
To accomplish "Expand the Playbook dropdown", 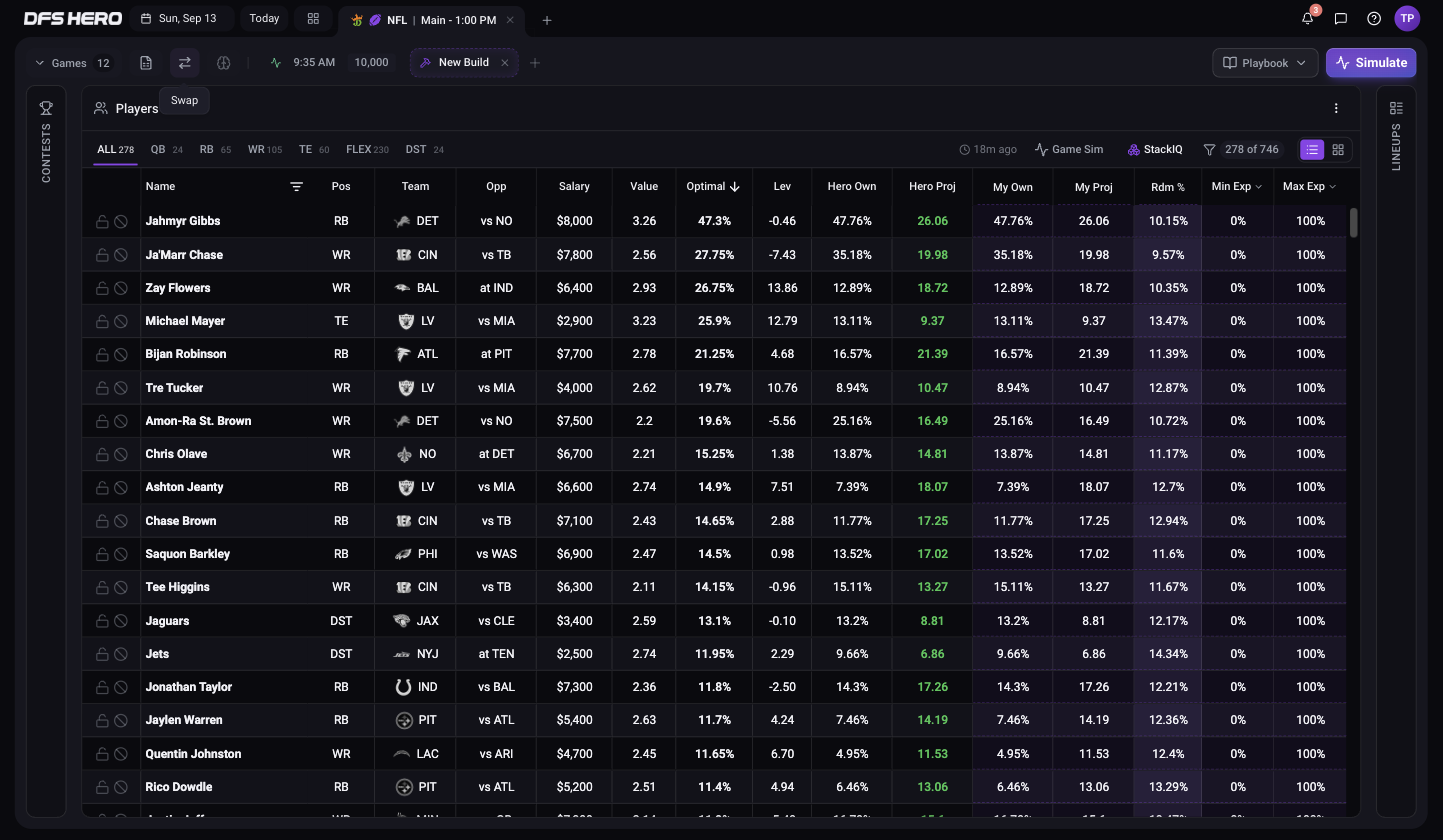I will [1265, 63].
